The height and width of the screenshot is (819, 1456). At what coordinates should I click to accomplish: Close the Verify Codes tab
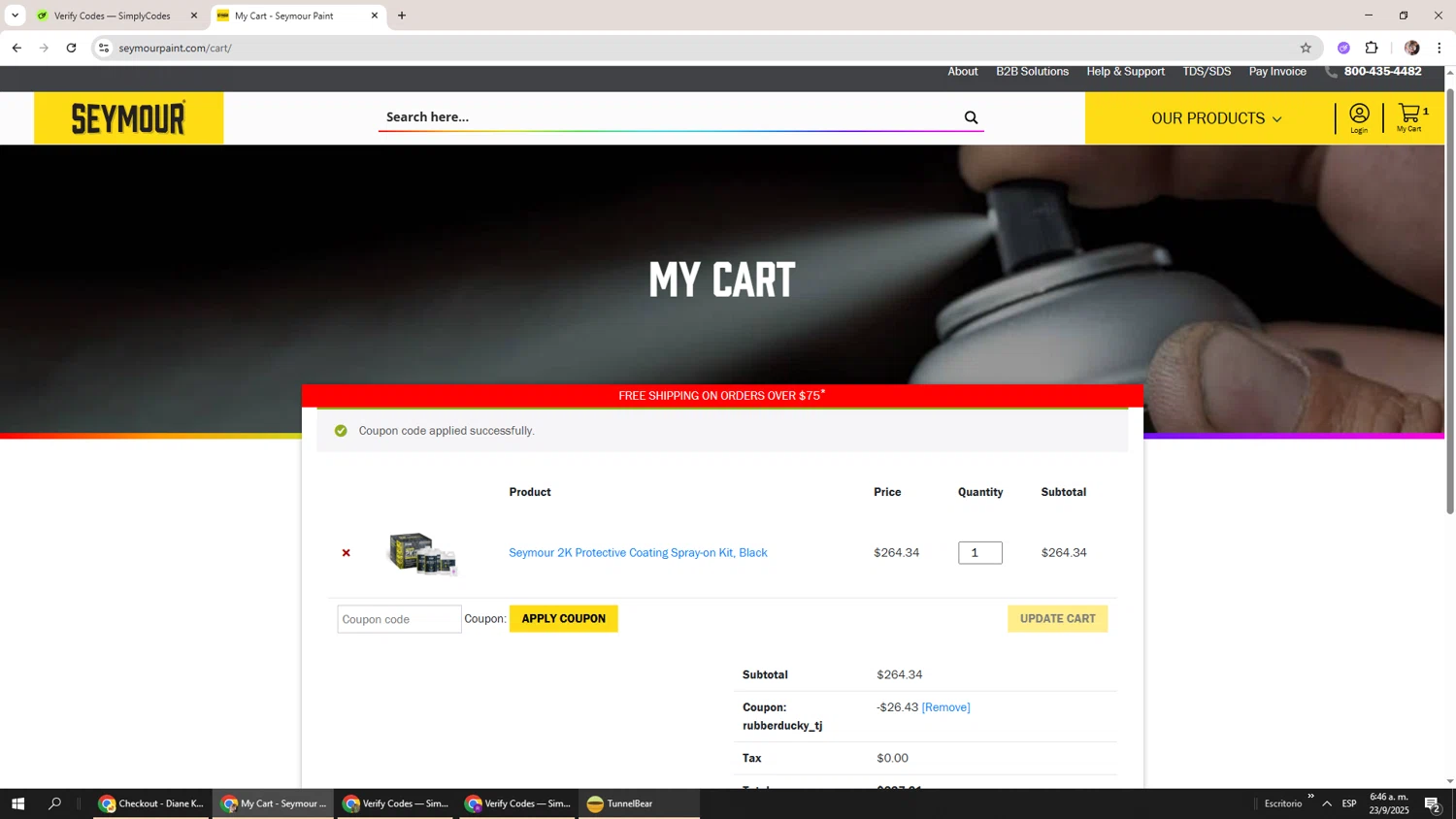coord(194,16)
